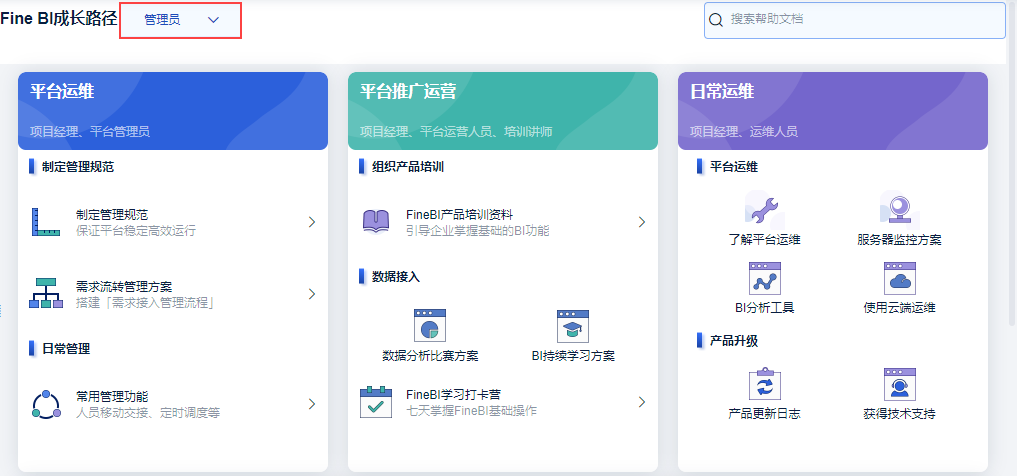Click the 需求流转管理方案 flowchart icon
Screen dimensions: 1017x476
tap(46, 293)
